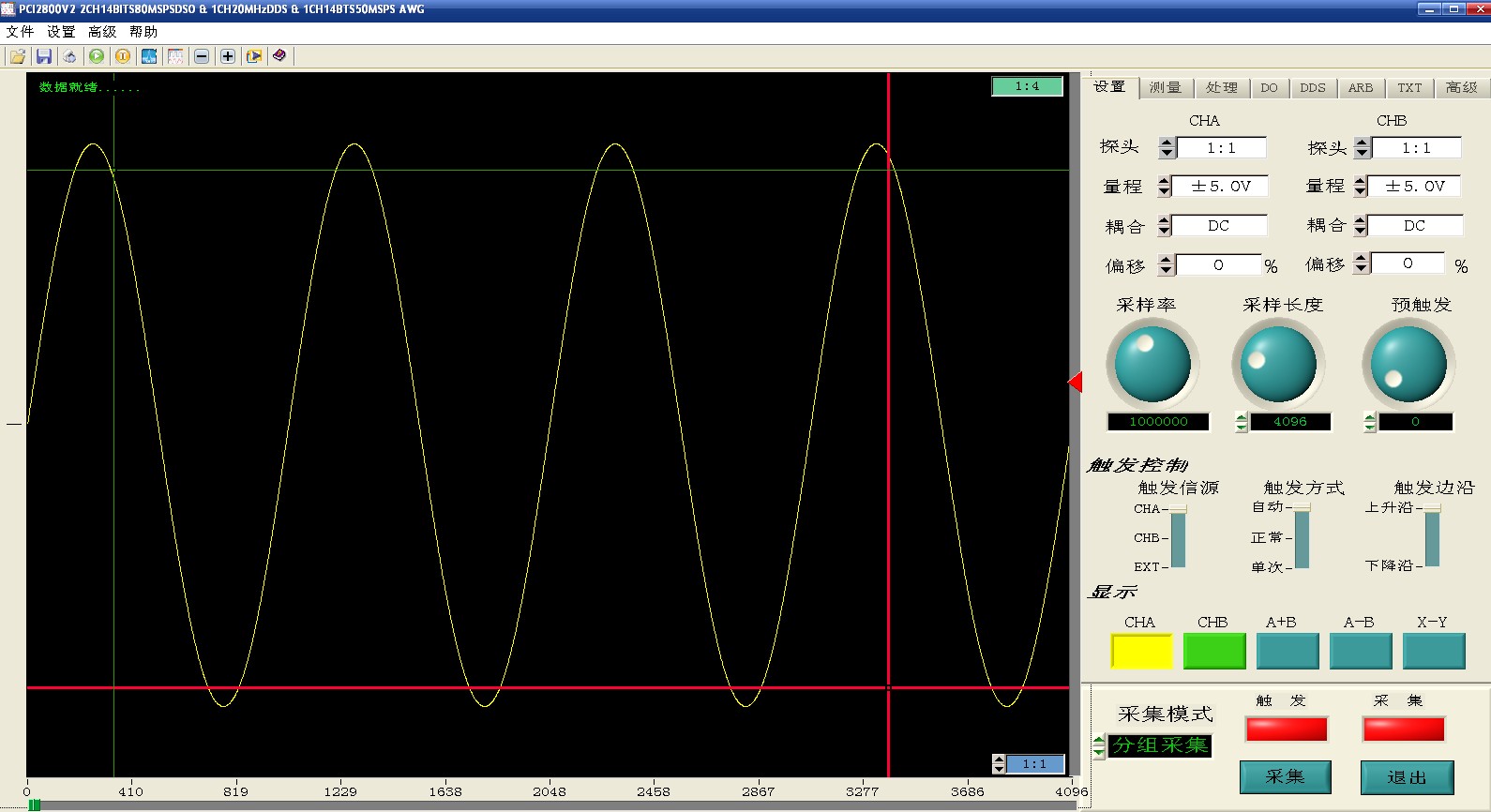Screen dimensions: 1491x812
Task: Pause acquisition with the orange pause icon
Action: 123,56
